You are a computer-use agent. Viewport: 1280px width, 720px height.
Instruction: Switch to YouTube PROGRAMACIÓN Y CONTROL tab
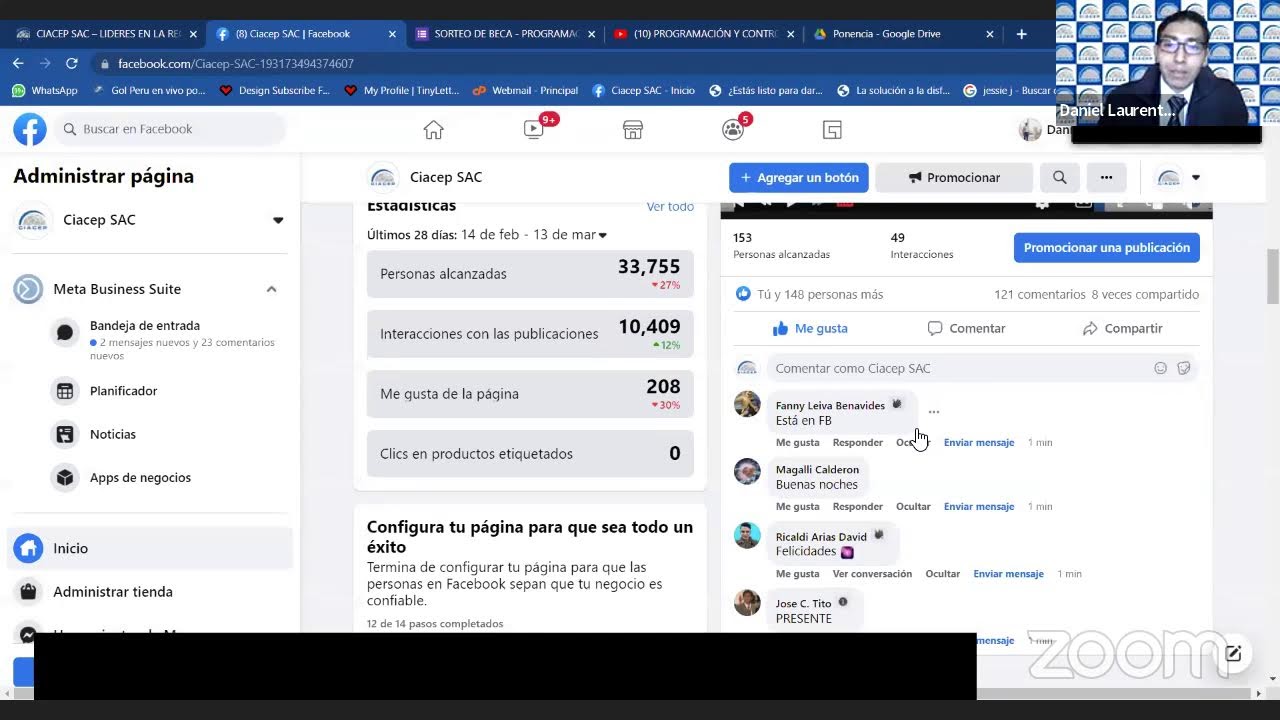click(705, 34)
